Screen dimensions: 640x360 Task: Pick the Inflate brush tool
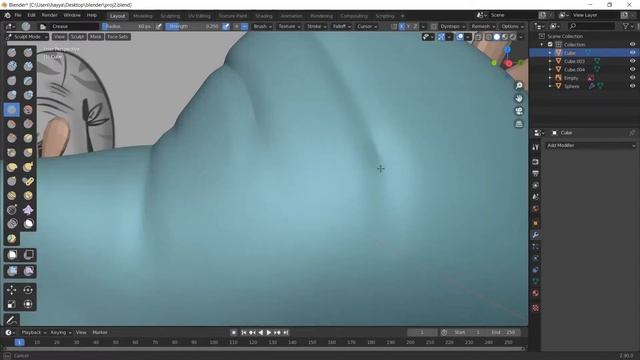(x=12, y=95)
